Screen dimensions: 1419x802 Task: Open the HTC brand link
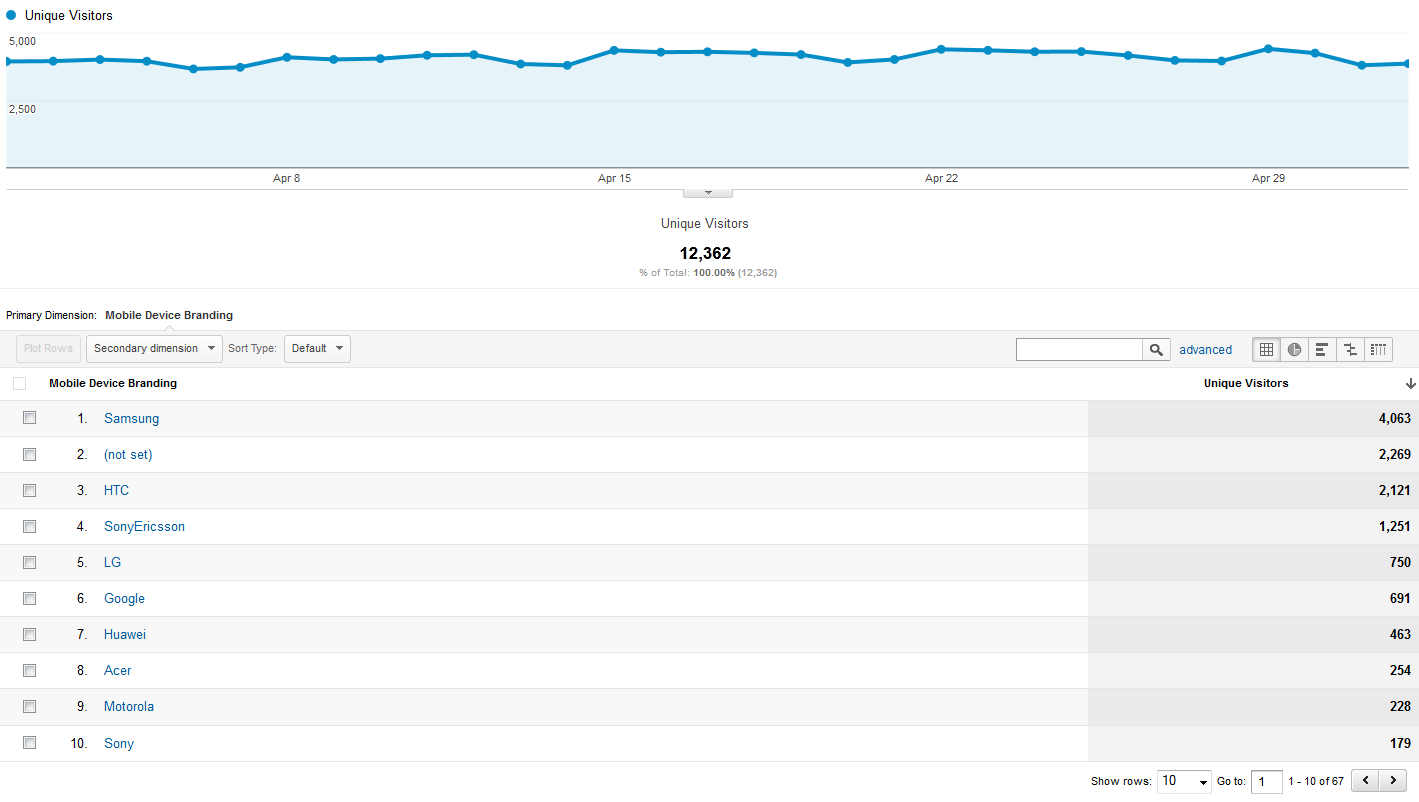coord(116,491)
